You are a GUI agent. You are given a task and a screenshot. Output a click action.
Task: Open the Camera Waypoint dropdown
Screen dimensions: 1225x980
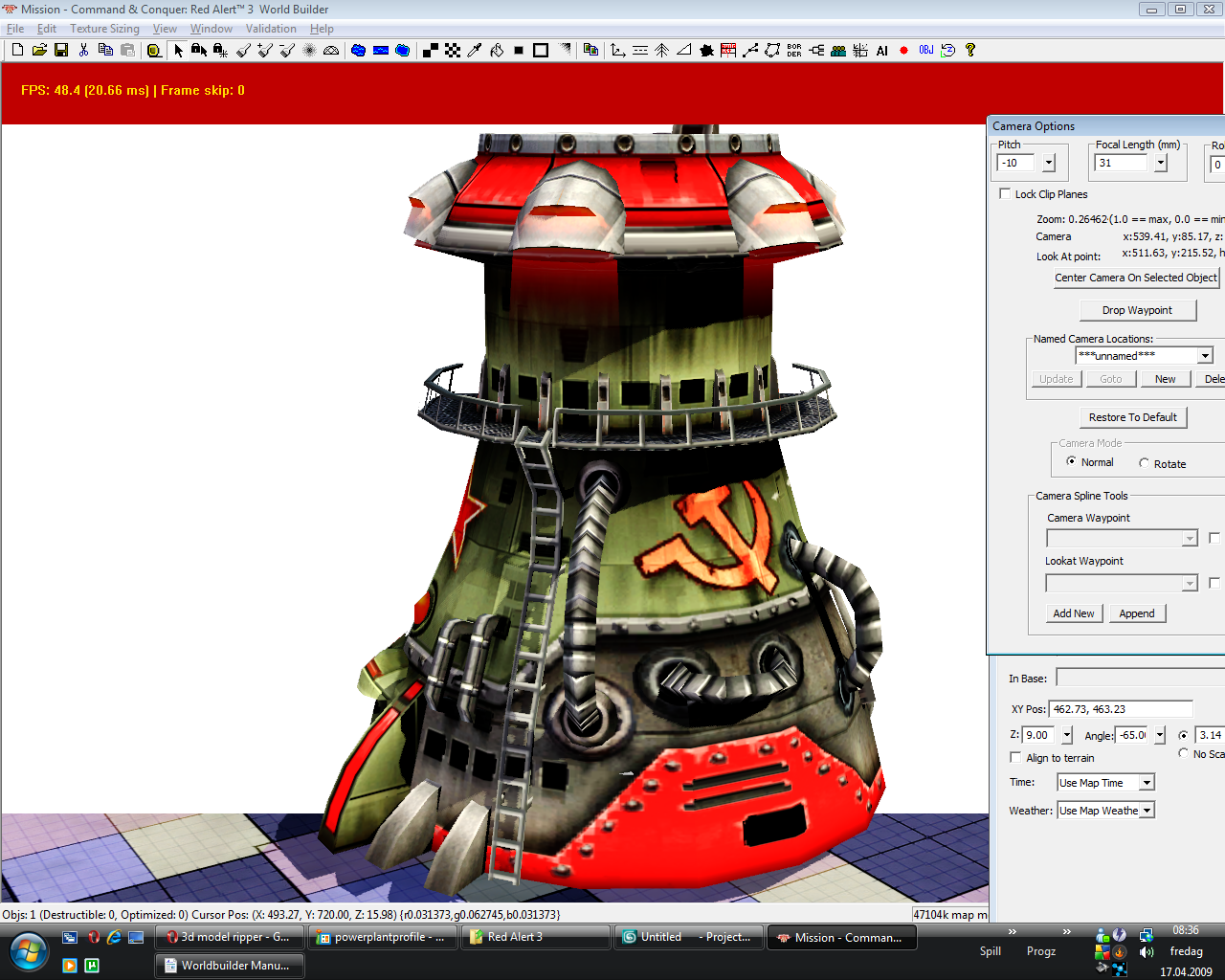point(1190,539)
